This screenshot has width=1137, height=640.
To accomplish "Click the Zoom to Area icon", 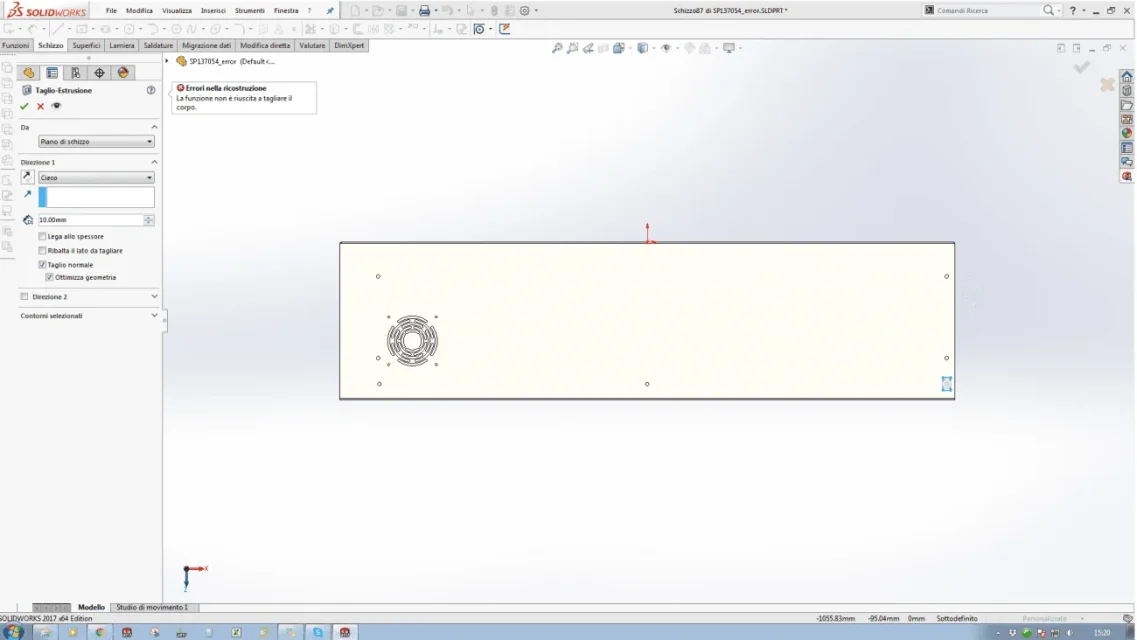I will pos(573,48).
